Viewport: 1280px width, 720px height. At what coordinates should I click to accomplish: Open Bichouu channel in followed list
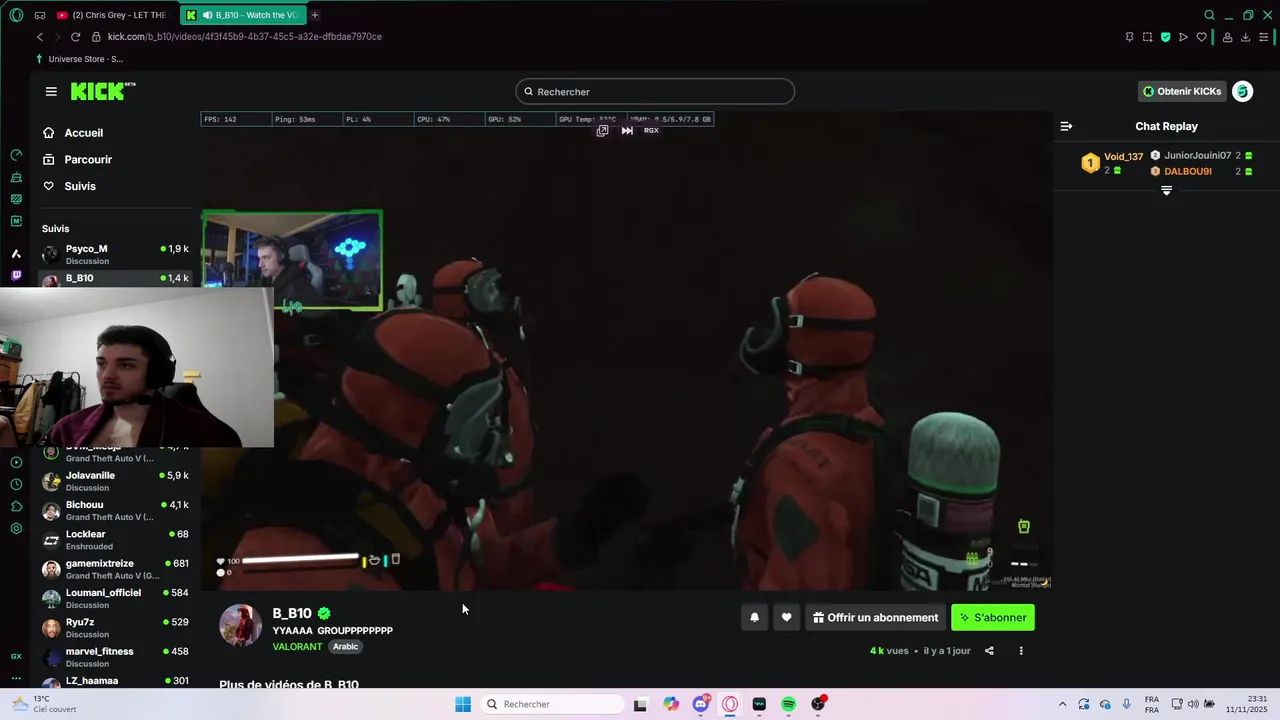tap(115, 511)
